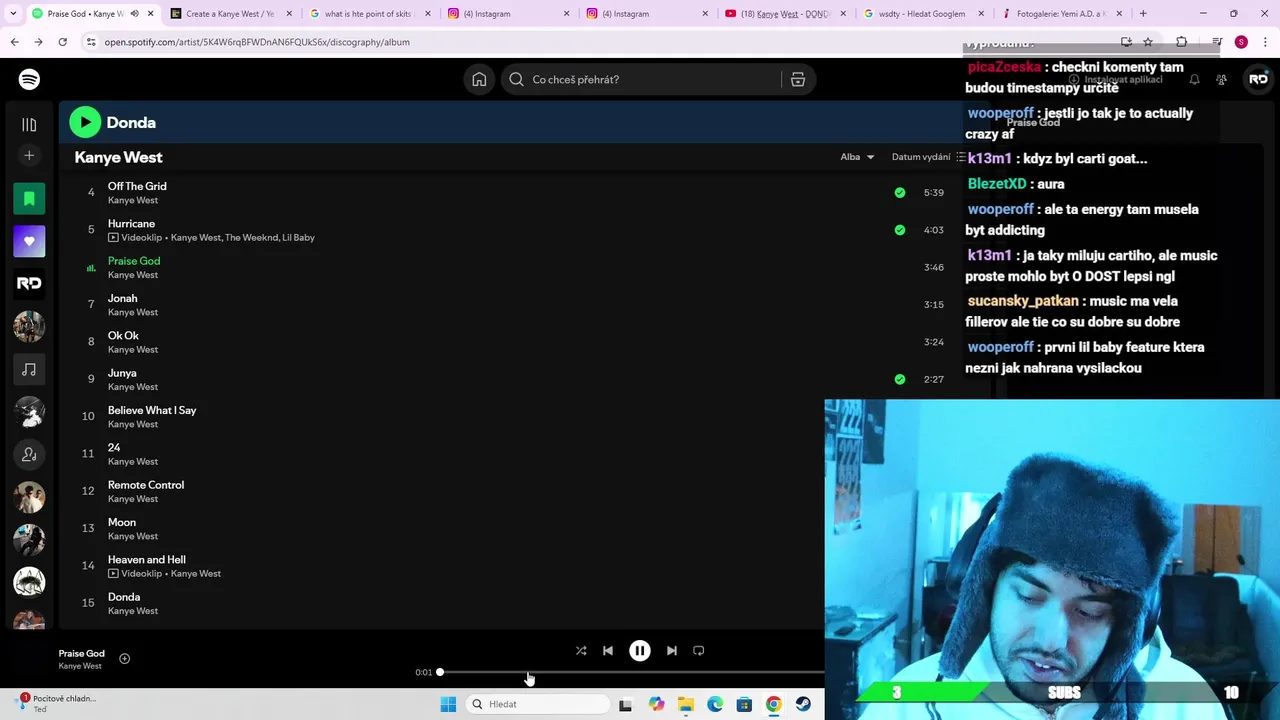Open Lil Baby artist link on Hurricane

(x=300, y=238)
